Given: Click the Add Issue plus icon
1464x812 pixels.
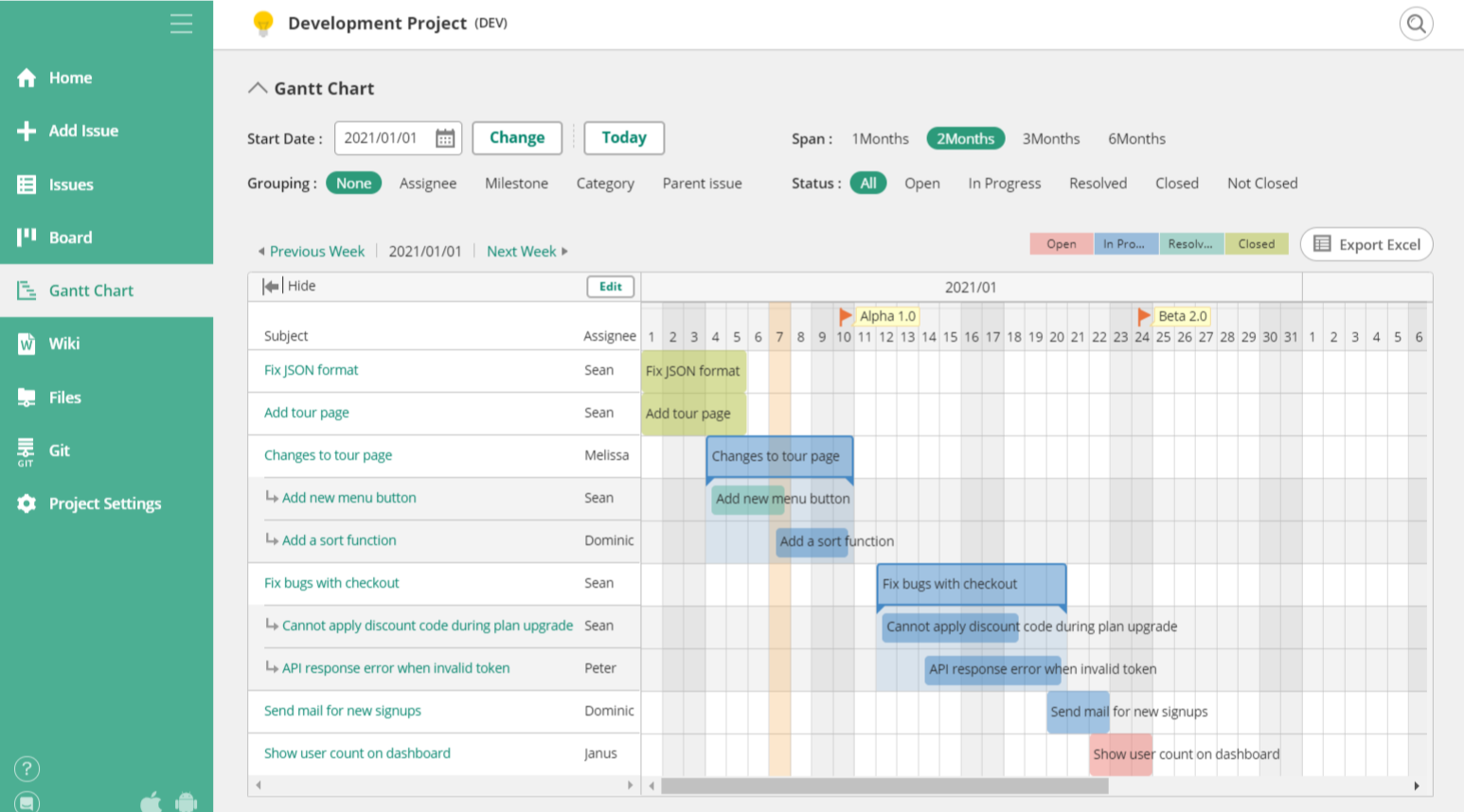Looking at the screenshot, I should tap(26, 131).
